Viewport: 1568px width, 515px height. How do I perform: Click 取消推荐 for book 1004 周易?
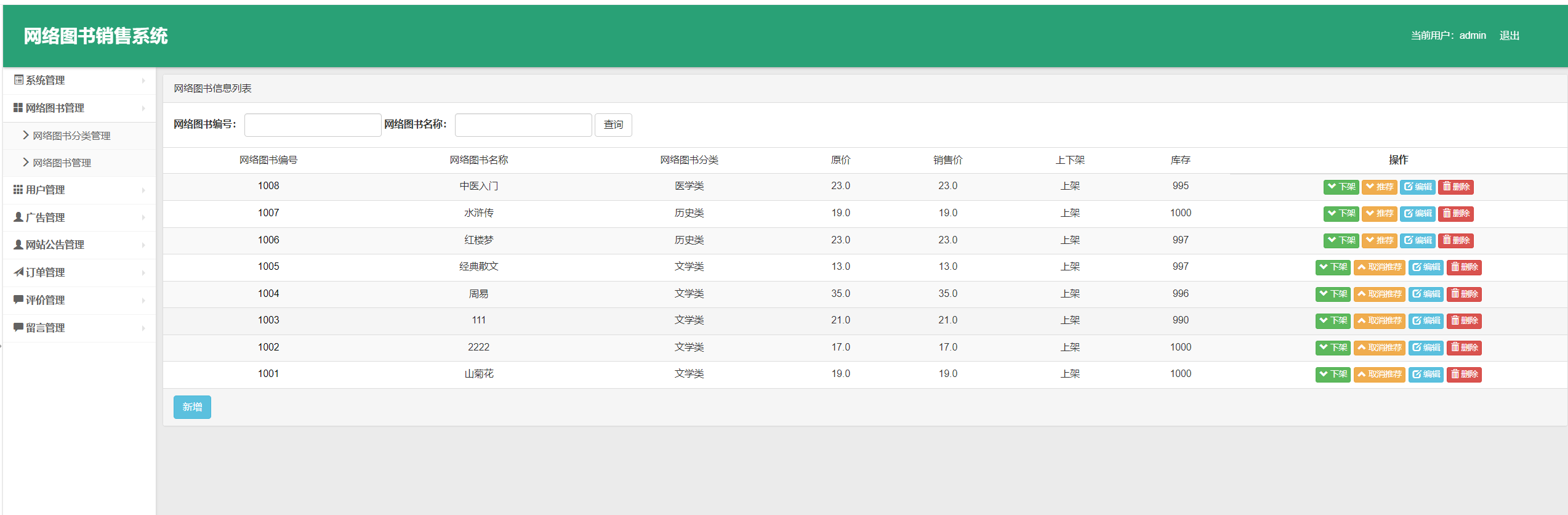pyautogui.click(x=1379, y=294)
